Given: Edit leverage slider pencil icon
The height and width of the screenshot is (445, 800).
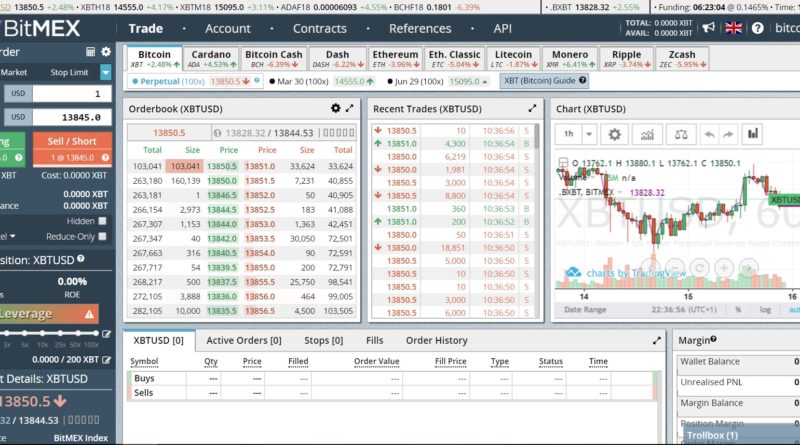Looking at the screenshot, I should pos(106,334).
